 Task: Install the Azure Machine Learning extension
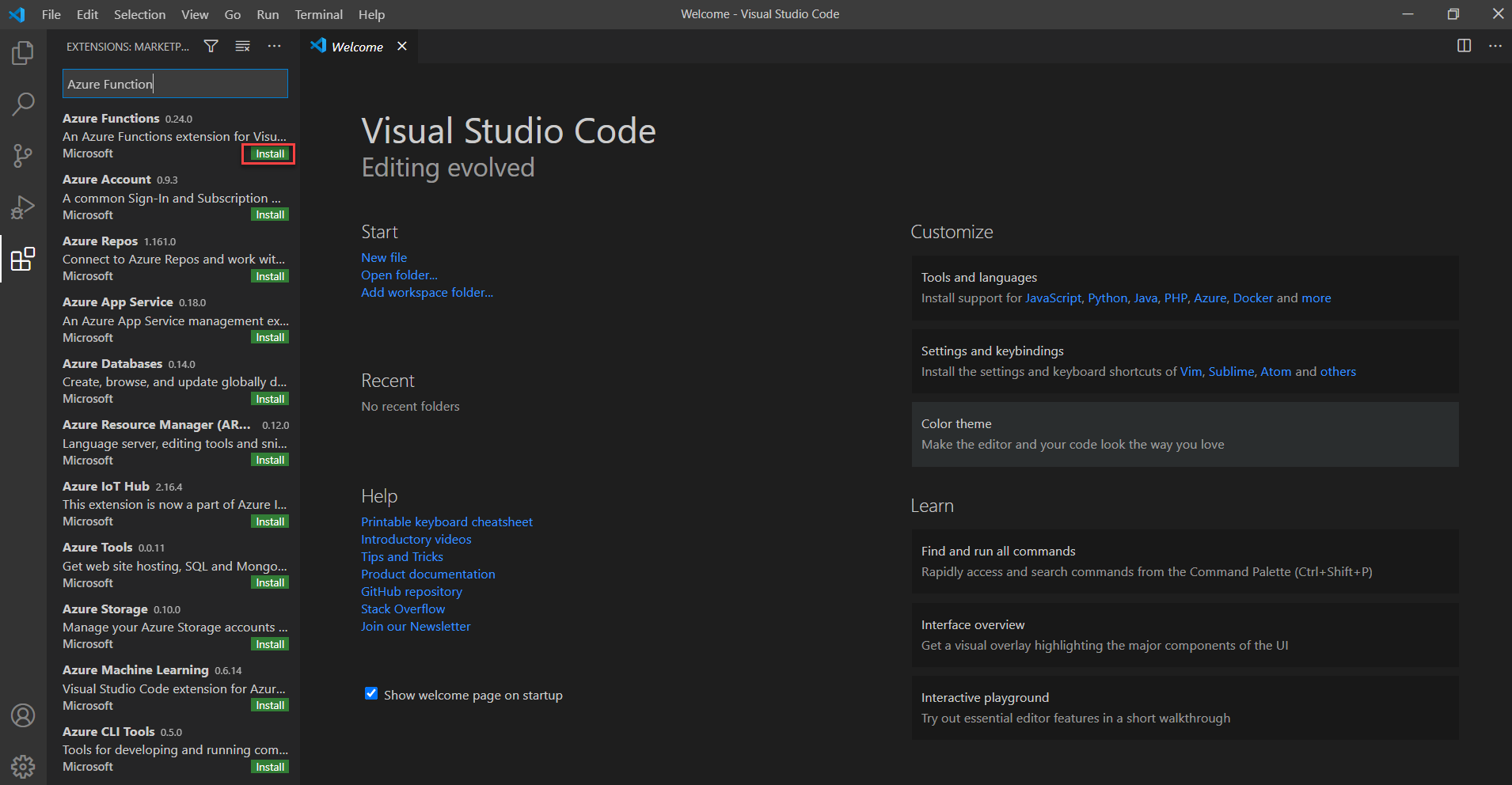[x=270, y=705]
